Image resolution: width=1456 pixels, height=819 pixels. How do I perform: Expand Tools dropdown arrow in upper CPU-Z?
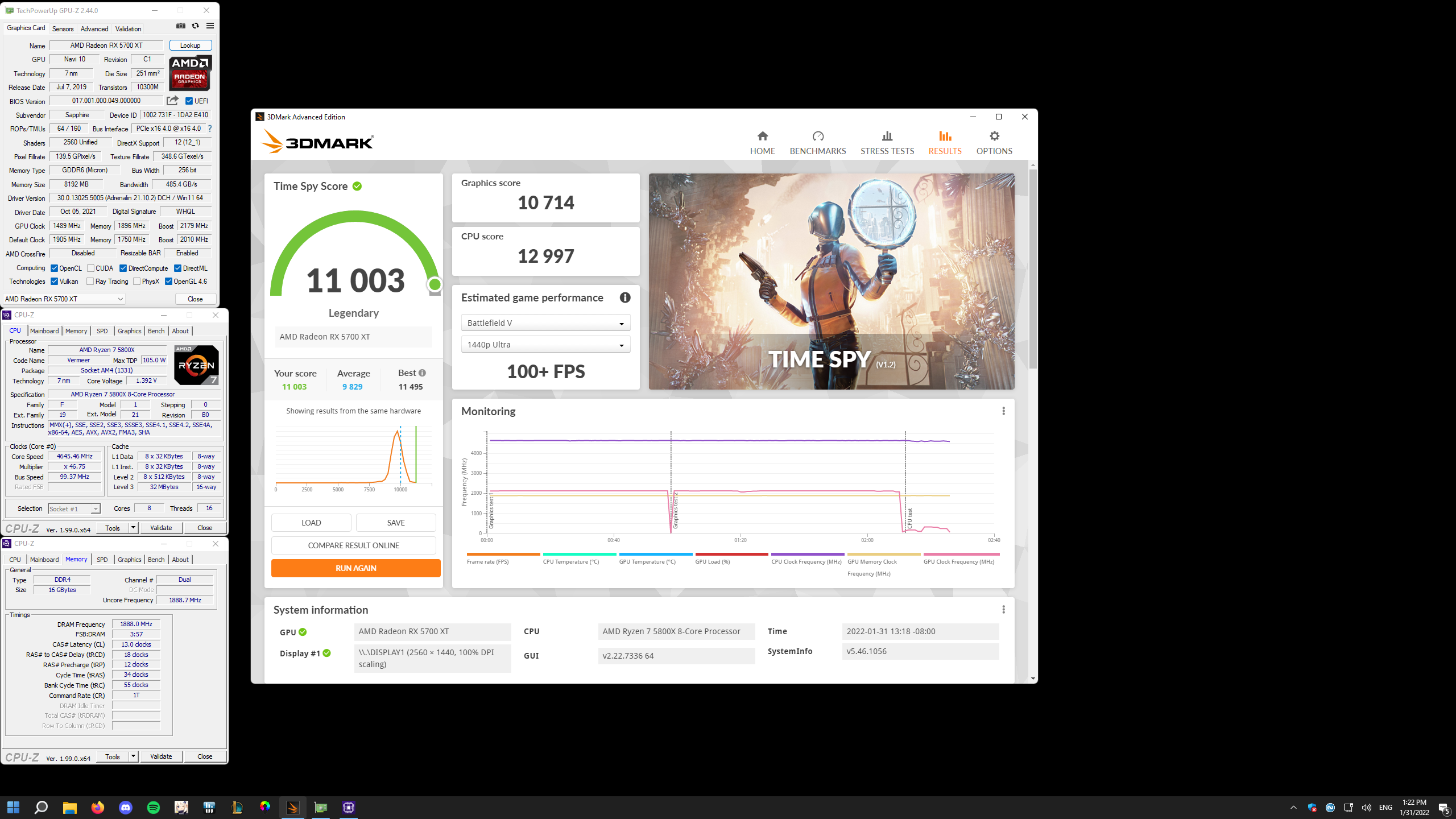pos(133,528)
